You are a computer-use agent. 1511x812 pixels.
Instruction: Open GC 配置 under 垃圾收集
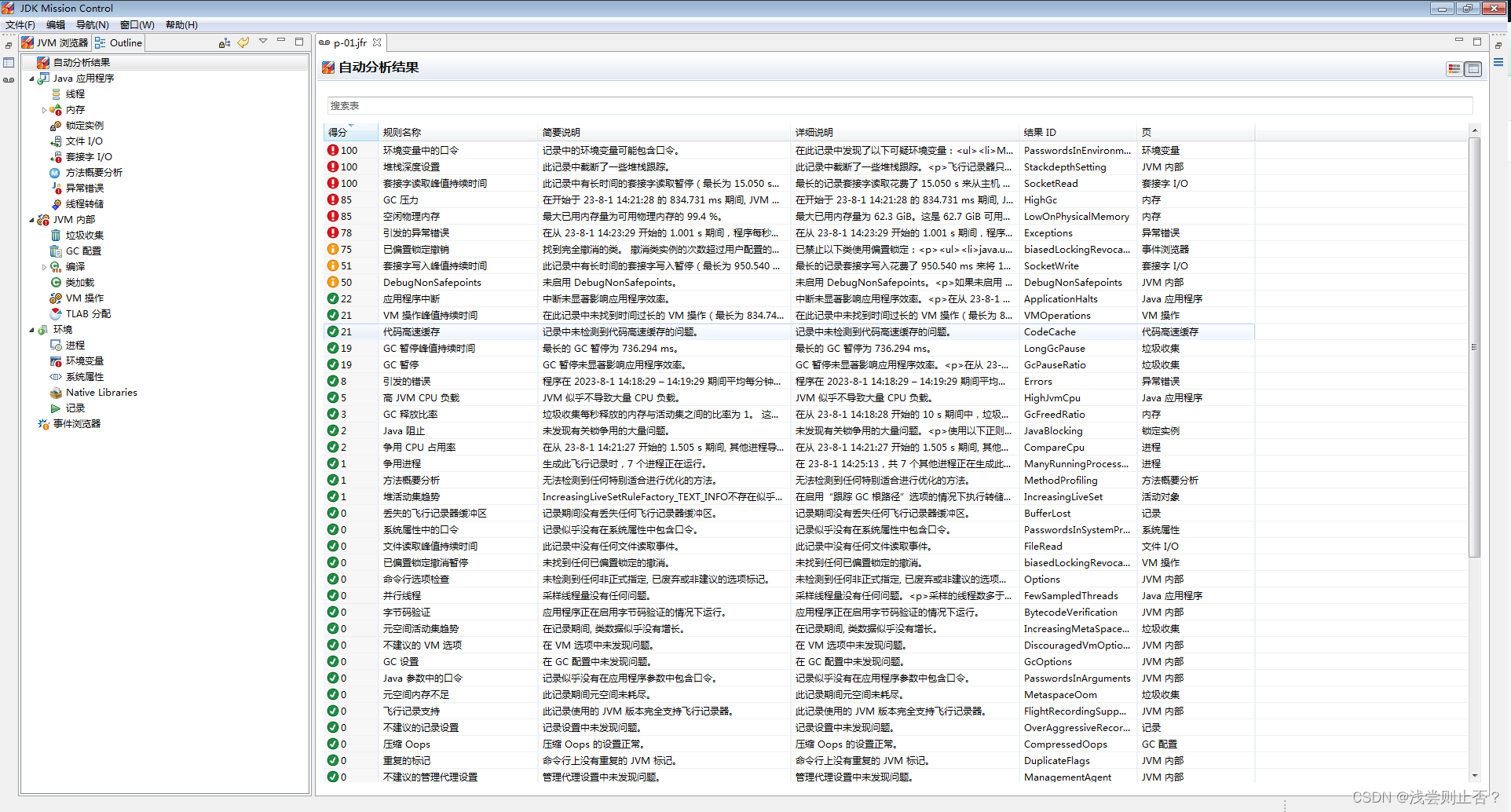[x=84, y=251]
